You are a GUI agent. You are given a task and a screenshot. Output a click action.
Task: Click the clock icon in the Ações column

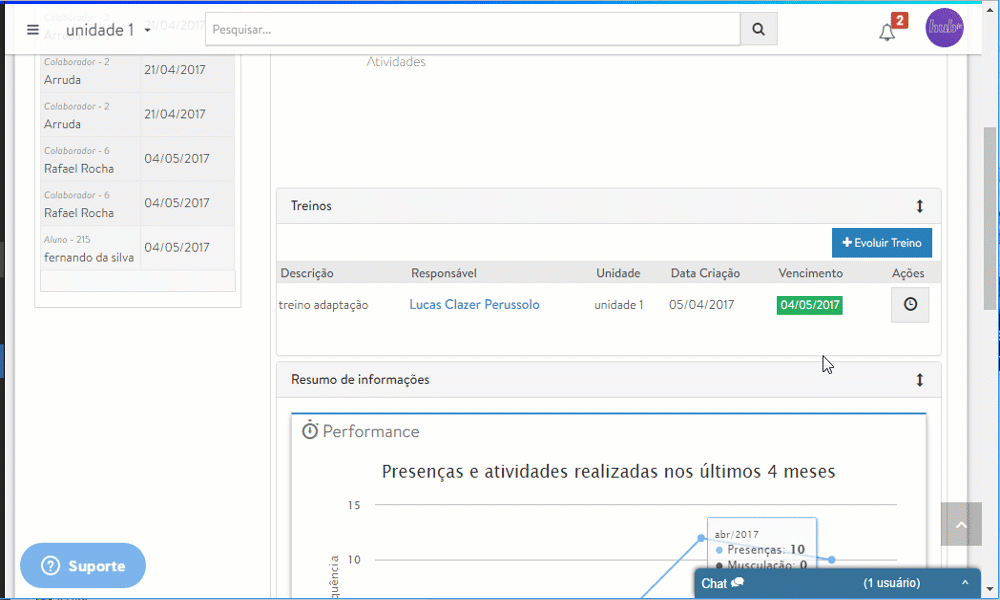click(909, 304)
